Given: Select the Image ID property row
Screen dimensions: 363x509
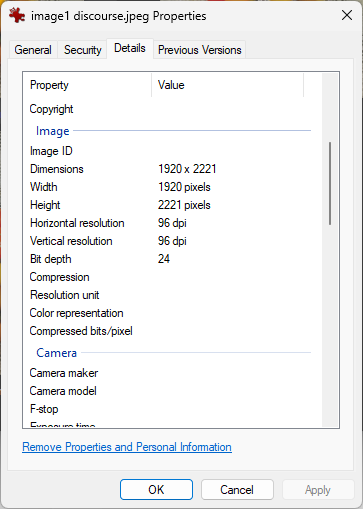Looking at the screenshot, I should pyautogui.click(x=167, y=151).
